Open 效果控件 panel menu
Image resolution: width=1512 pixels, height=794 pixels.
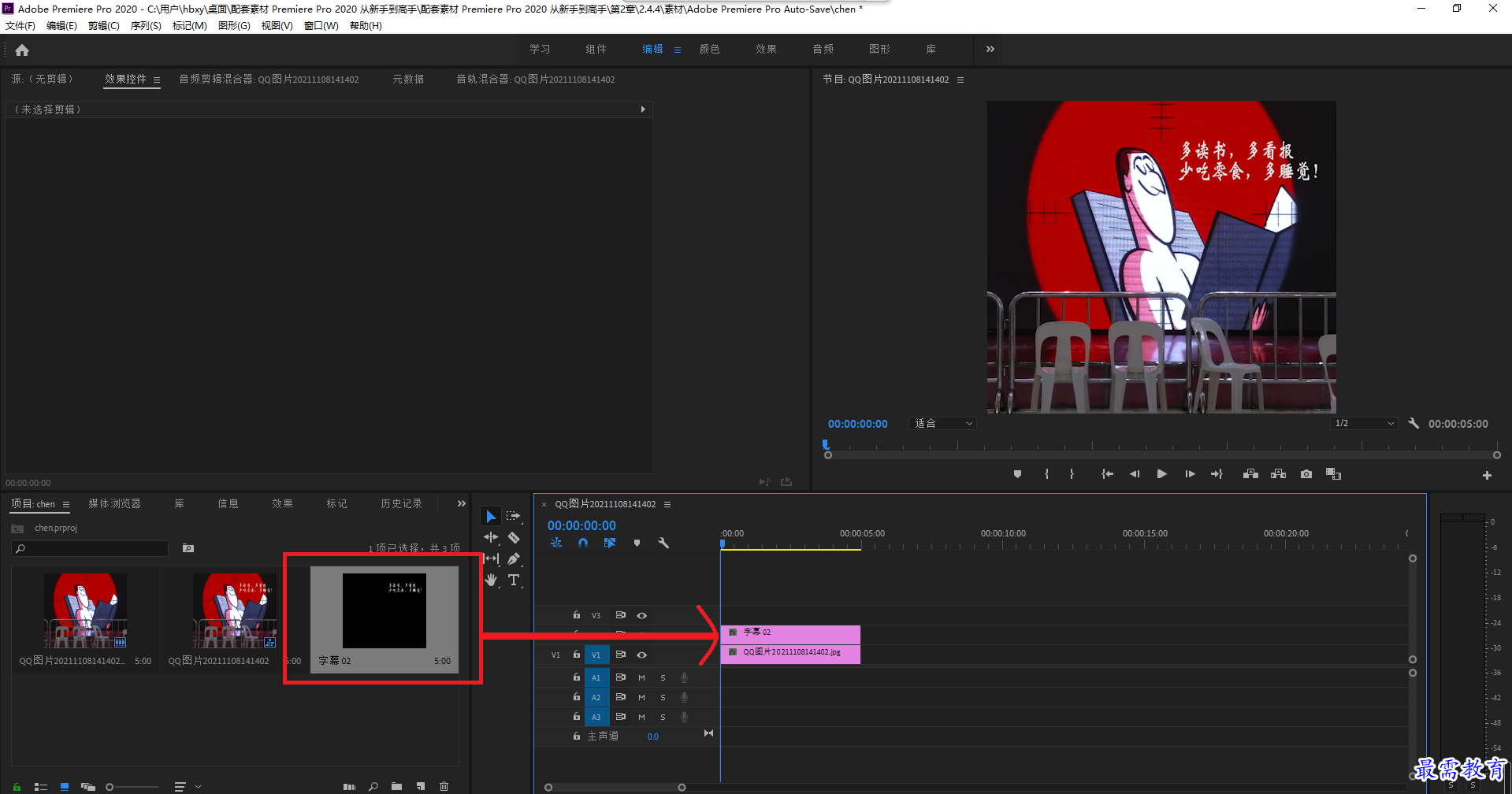click(x=157, y=80)
